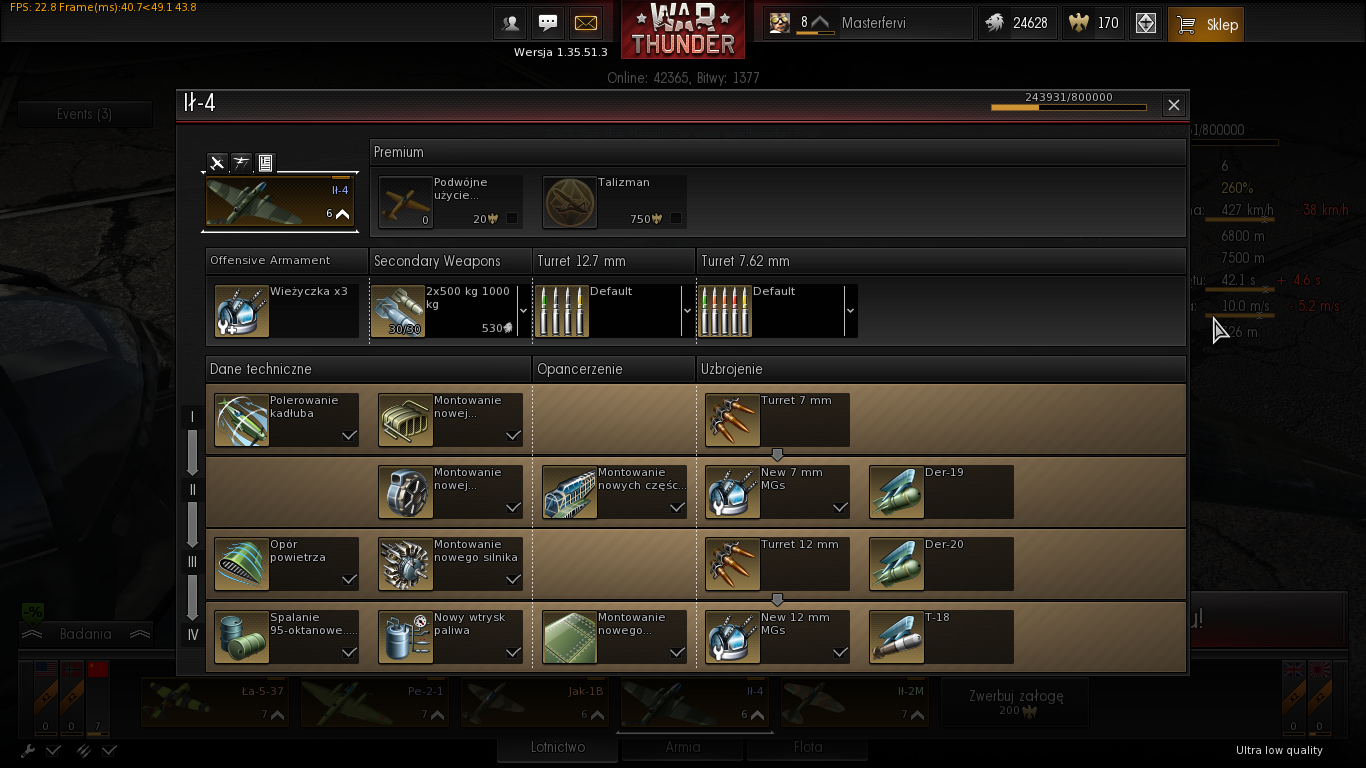Open the mail envelope icon
This screenshot has width=1366, height=768.
pyautogui.click(x=586, y=23)
